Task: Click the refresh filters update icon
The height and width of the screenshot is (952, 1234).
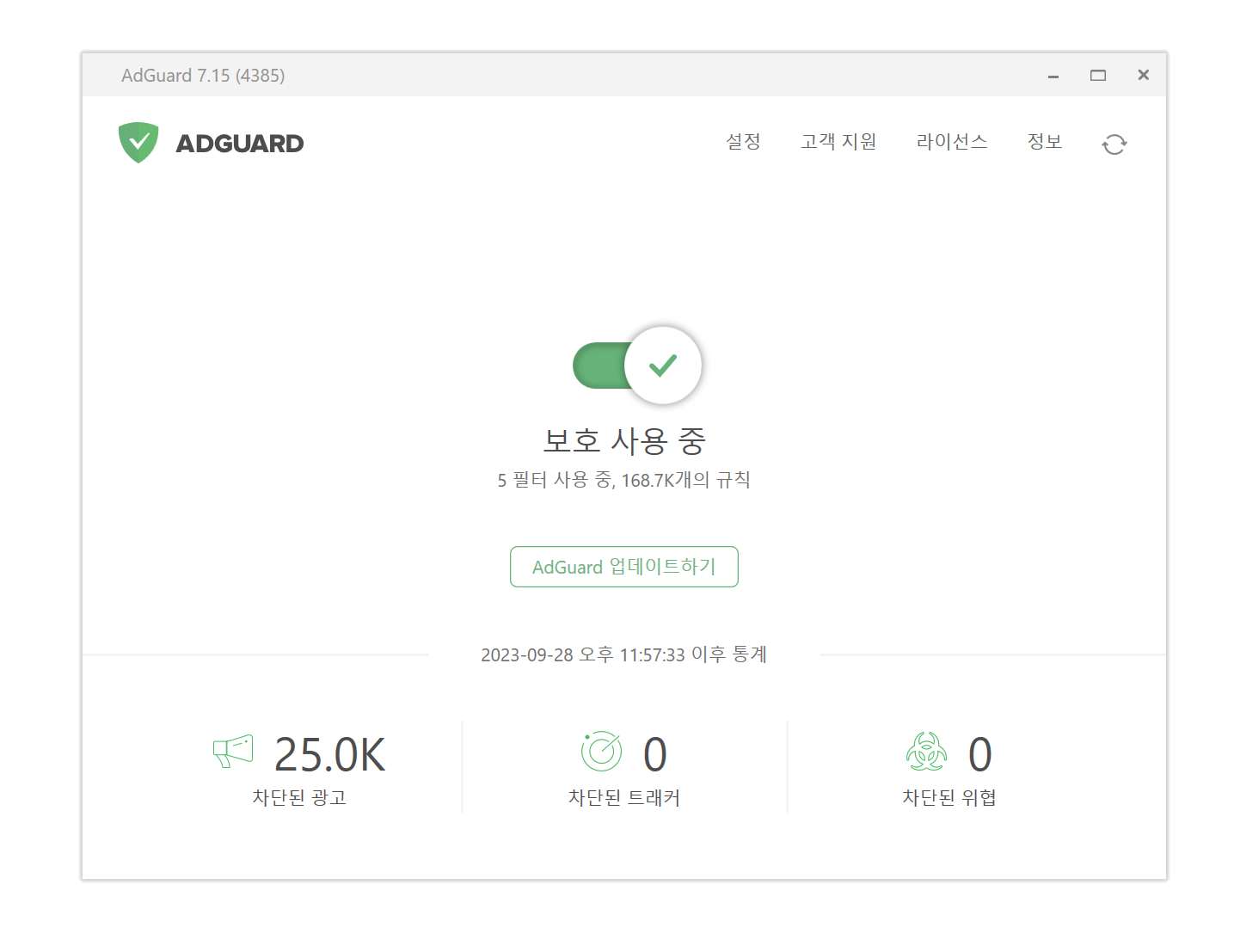Action: click(1114, 144)
